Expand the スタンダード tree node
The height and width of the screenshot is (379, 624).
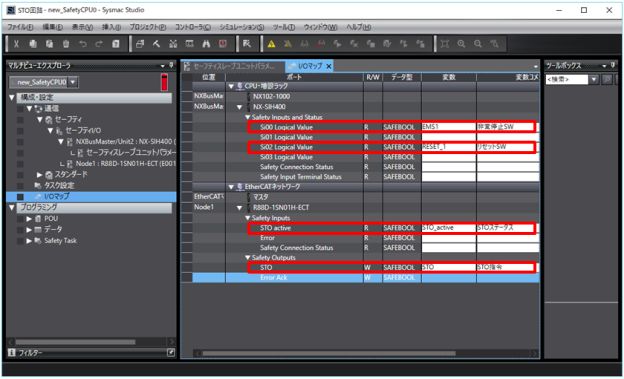39,175
